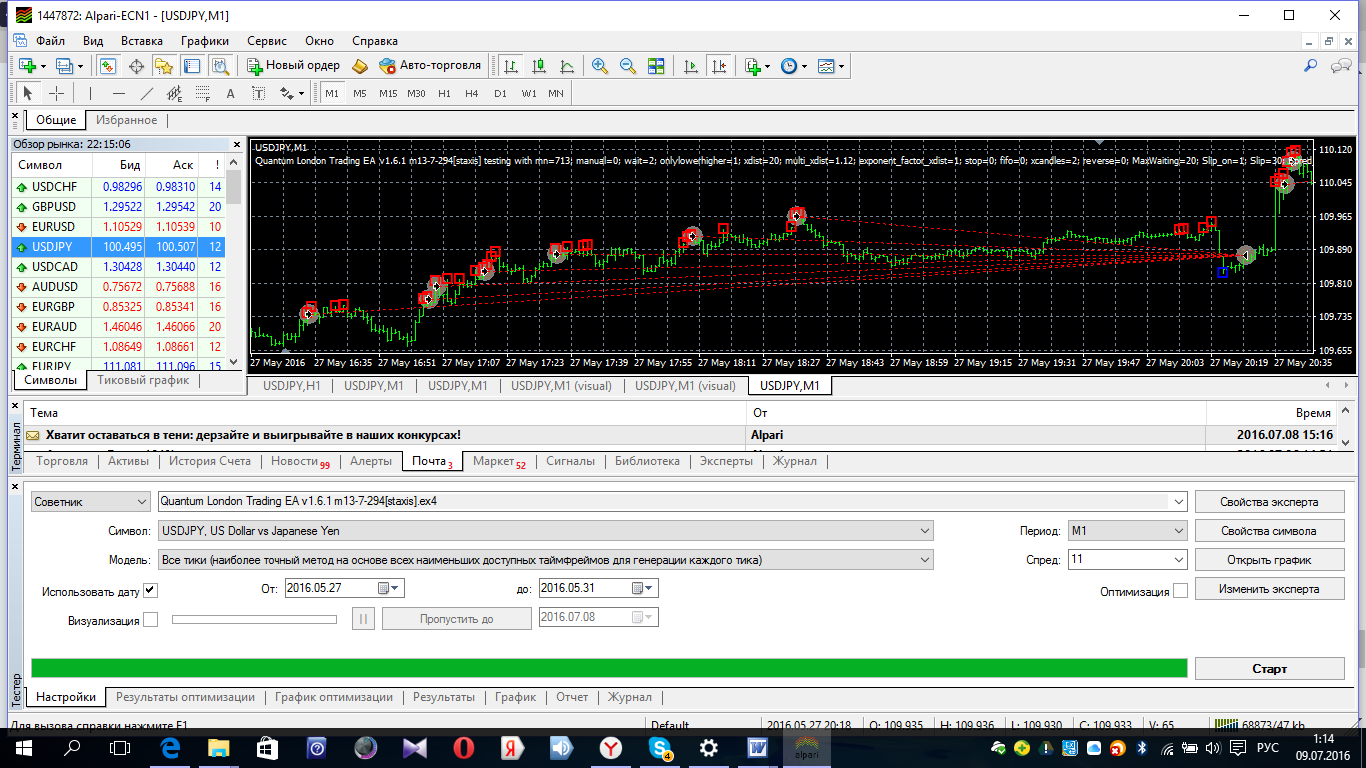Screen dimensions: 1366x768
Task: Click the Zoom Out magnifier icon
Action: (628, 66)
